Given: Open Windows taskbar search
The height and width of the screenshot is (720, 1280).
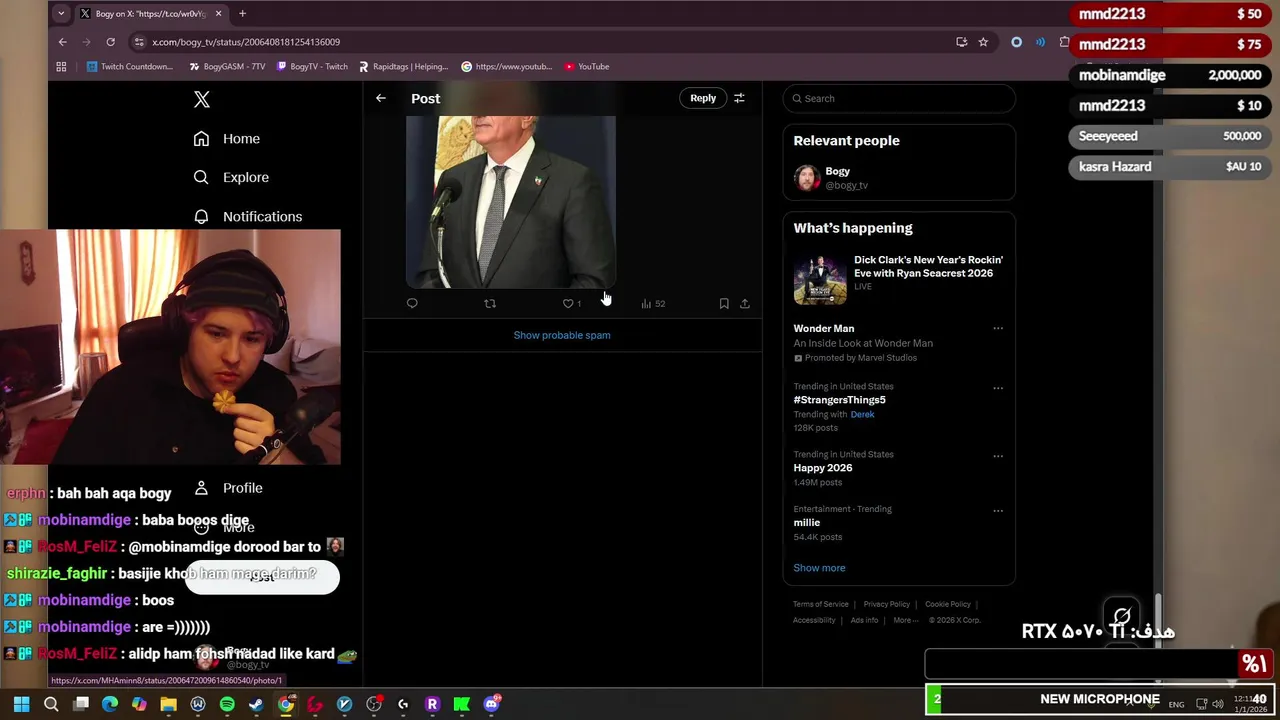Looking at the screenshot, I should coord(51,704).
